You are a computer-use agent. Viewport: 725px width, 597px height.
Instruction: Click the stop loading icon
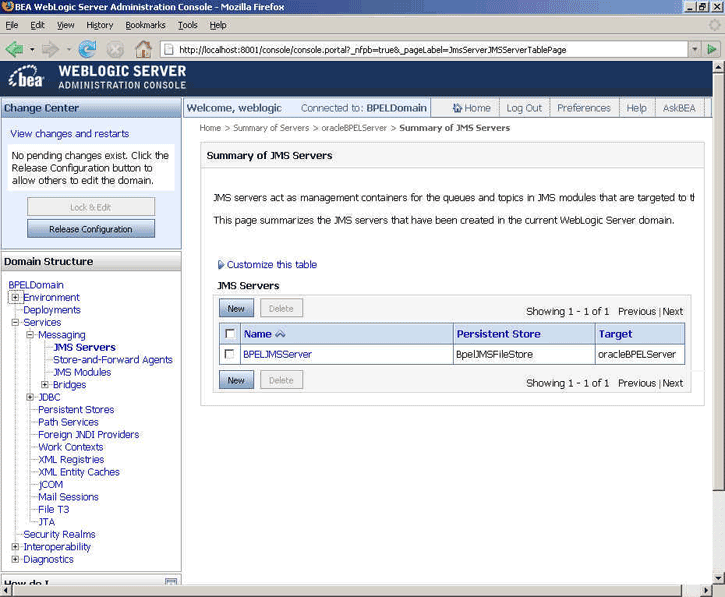coord(116,49)
